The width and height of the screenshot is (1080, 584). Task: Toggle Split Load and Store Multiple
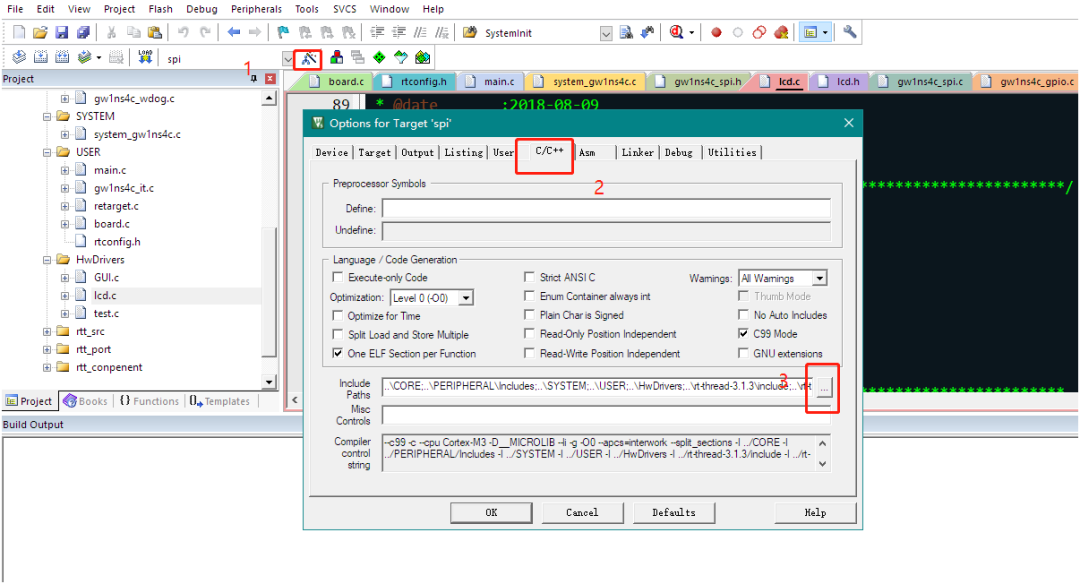338,334
